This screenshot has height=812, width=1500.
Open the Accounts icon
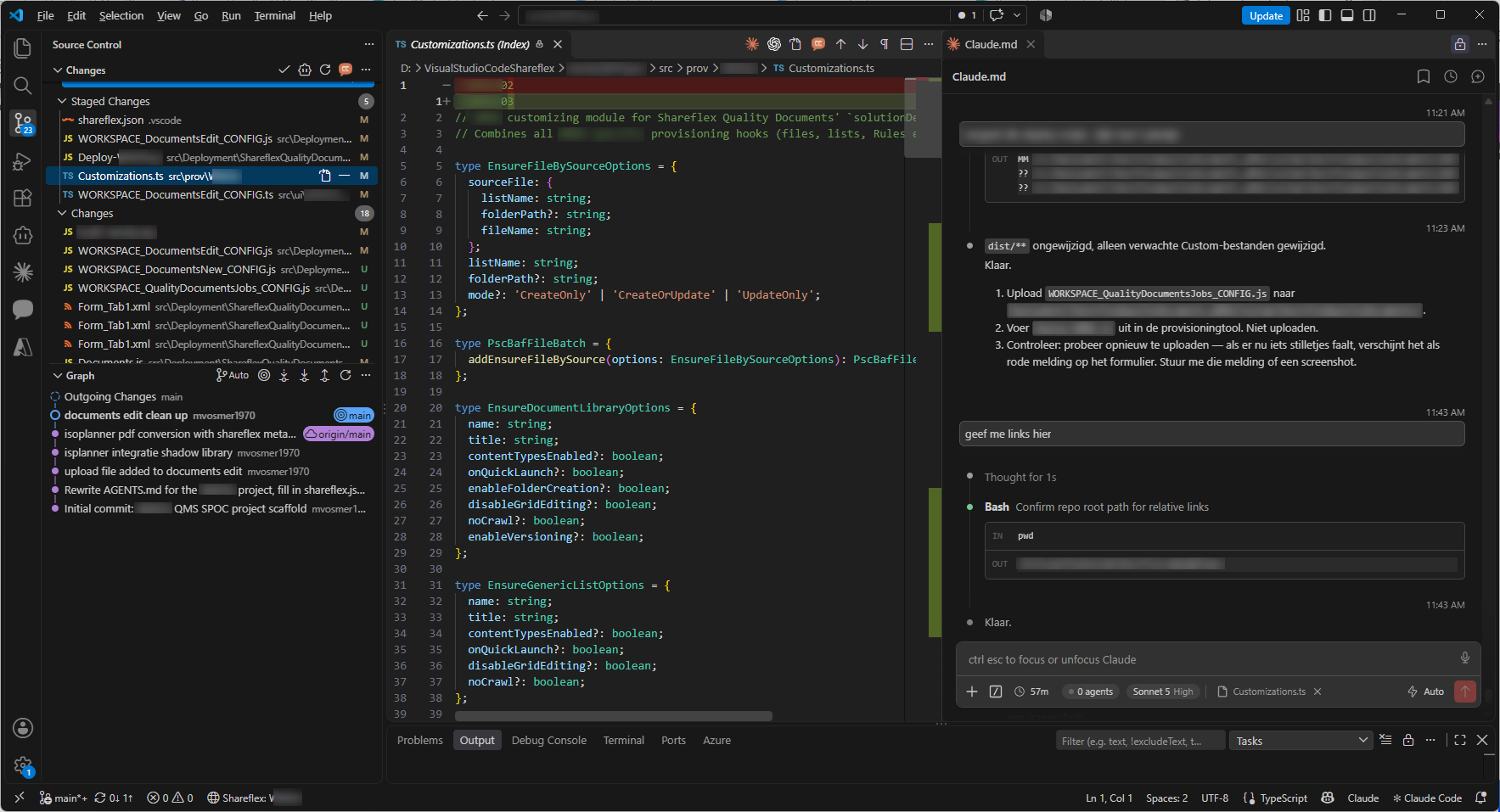click(23, 728)
